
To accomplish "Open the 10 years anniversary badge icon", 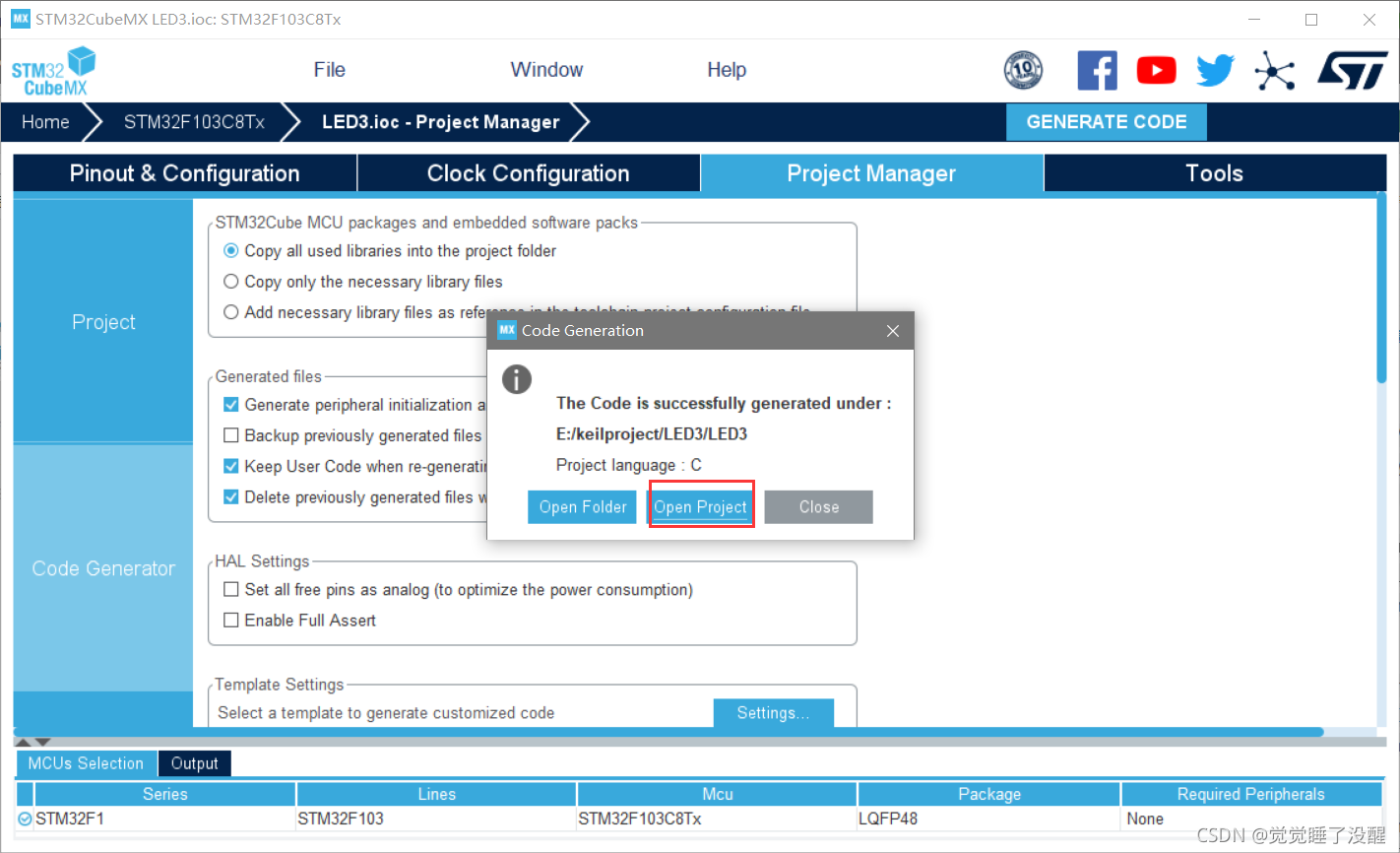I will point(1023,71).
